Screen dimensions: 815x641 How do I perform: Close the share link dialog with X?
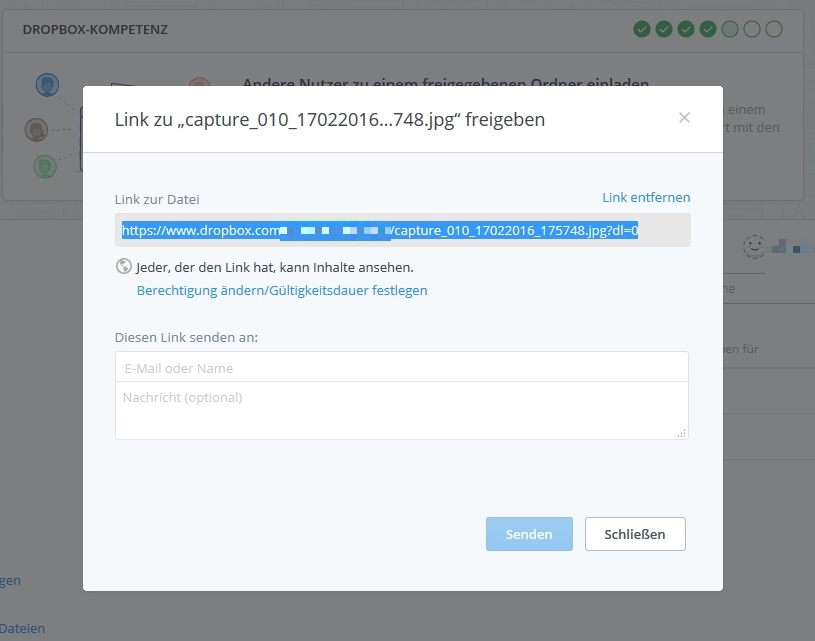pyautogui.click(x=684, y=118)
